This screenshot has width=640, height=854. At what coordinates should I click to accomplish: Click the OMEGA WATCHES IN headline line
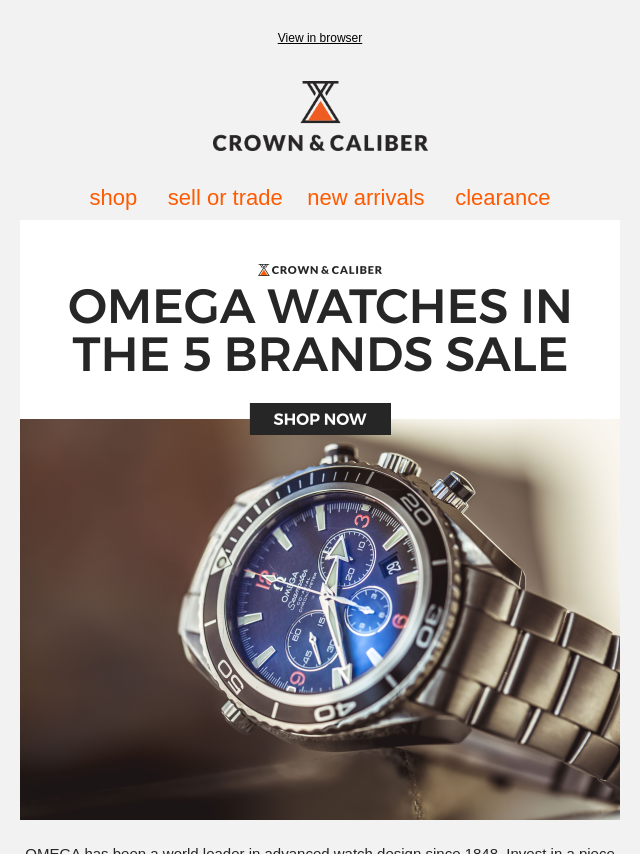(x=320, y=307)
